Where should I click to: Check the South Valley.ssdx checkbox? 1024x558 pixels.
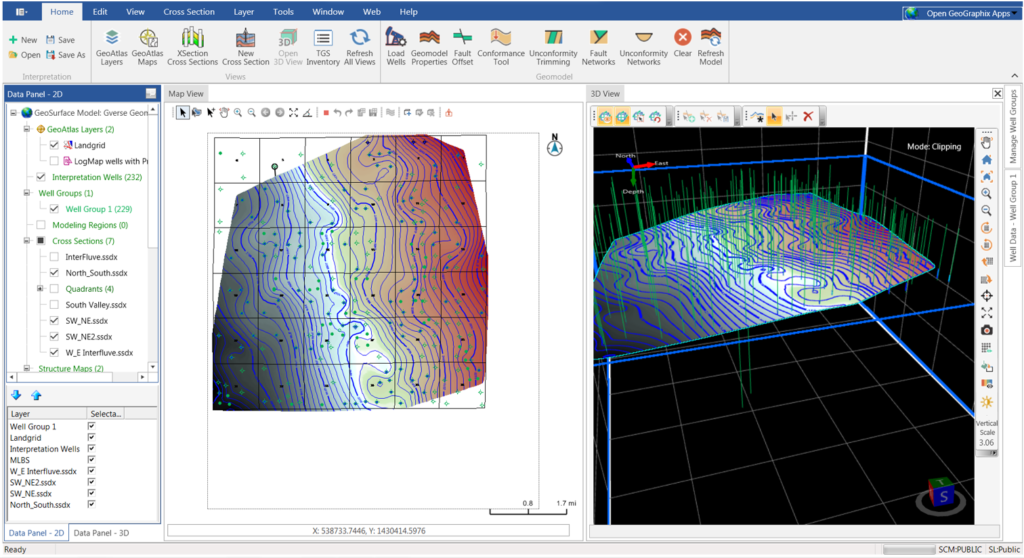pyautogui.click(x=54, y=304)
